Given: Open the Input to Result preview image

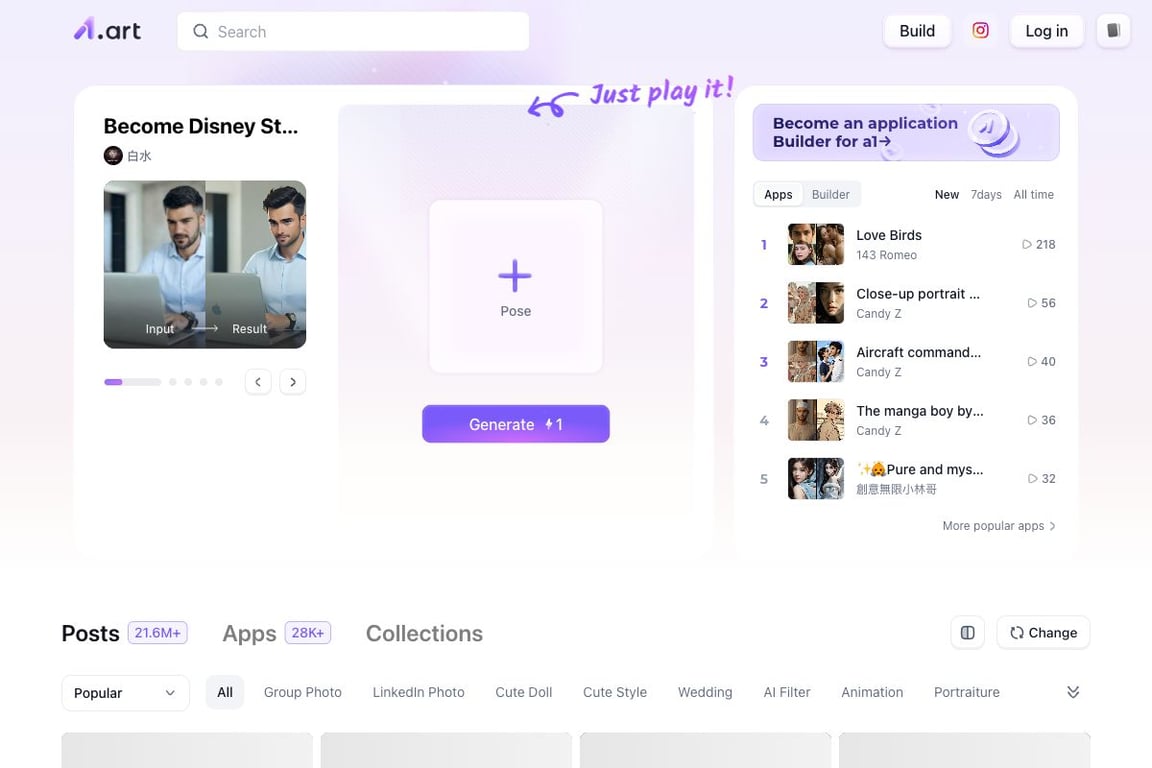Looking at the screenshot, I should point(205,265).
